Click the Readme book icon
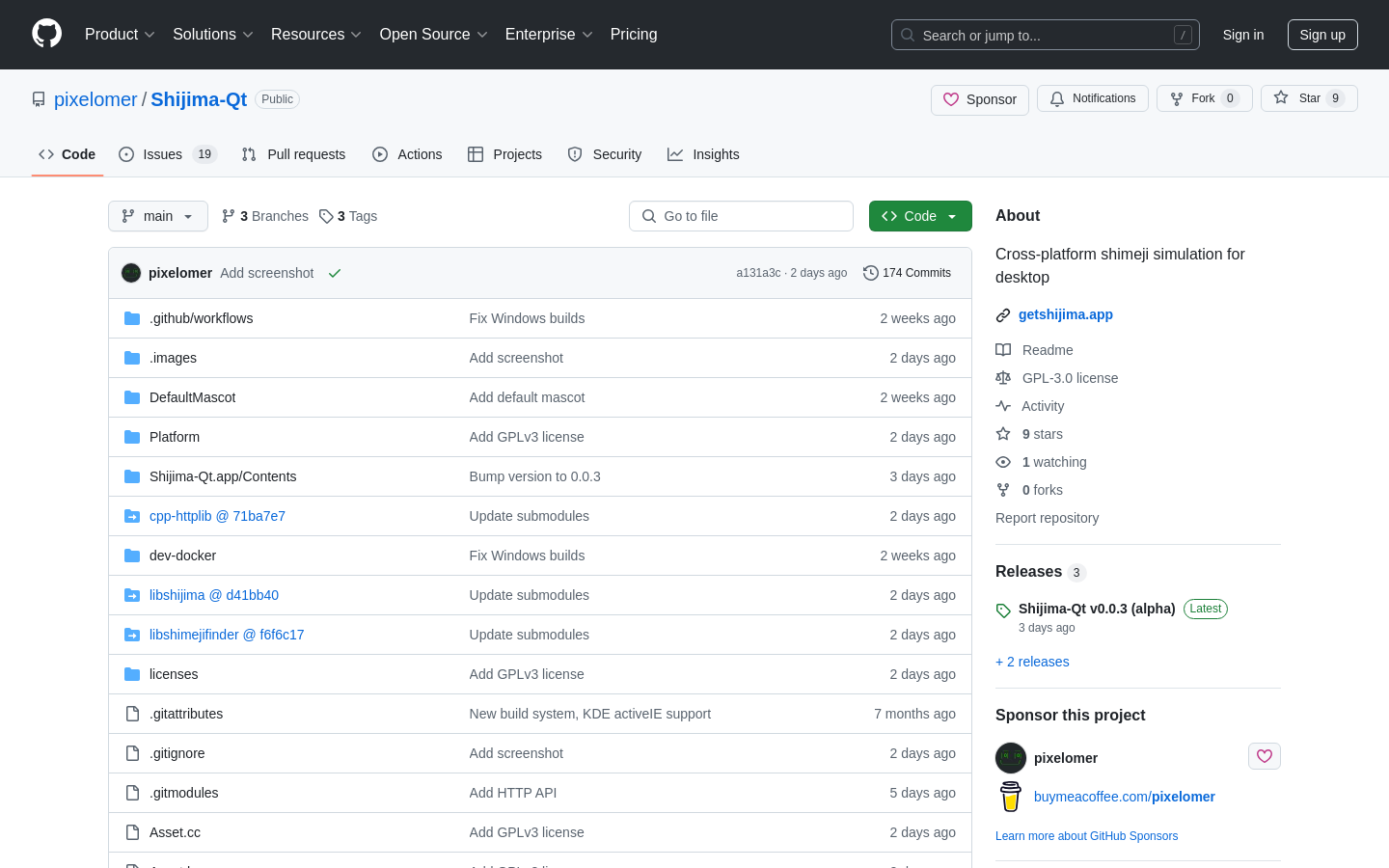This screenshot has width=1389, height=868. (x=1003, y=350)
